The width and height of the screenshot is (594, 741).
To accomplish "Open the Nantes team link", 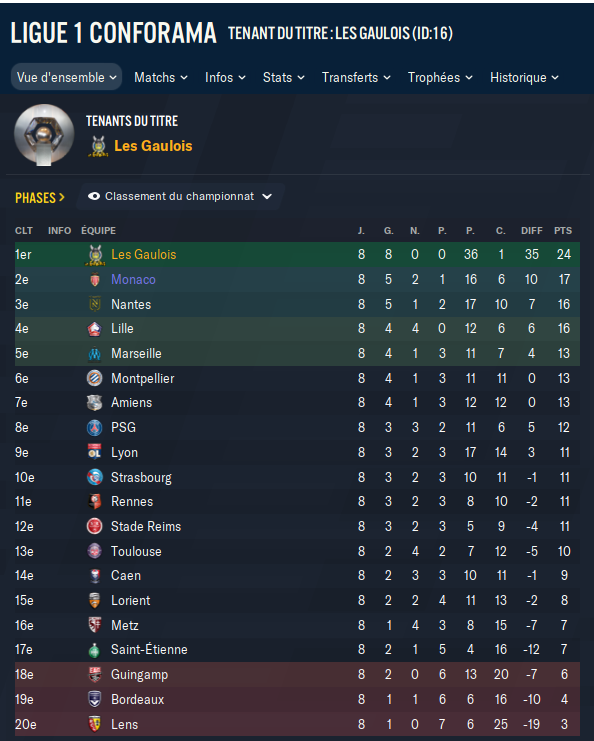I will click(x=131, y=304).
